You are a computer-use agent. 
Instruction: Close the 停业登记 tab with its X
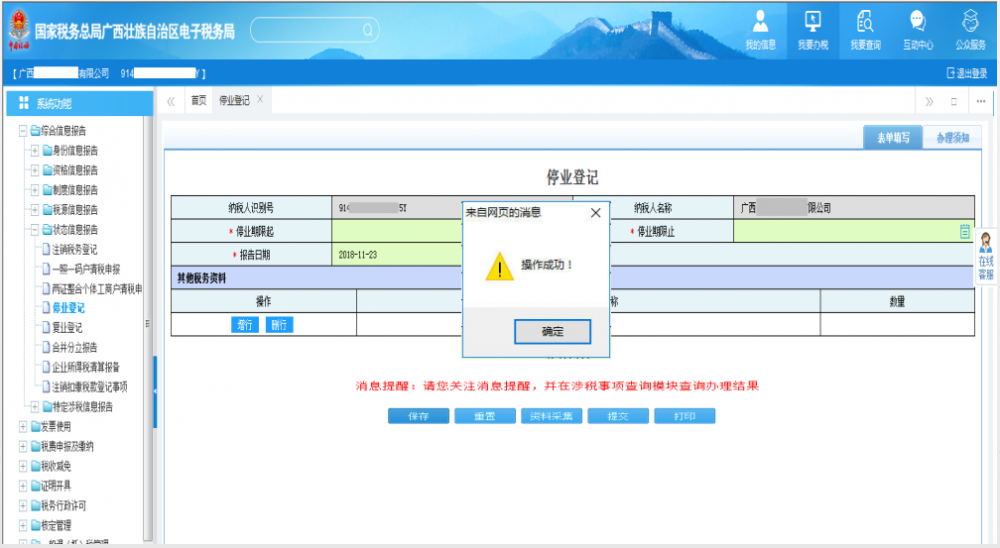[x=260, y=100]
